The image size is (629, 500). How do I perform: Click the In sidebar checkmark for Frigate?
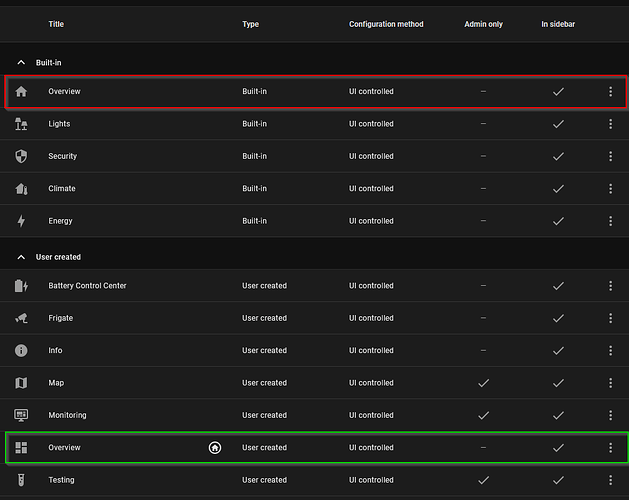click(x=558, y=318)
